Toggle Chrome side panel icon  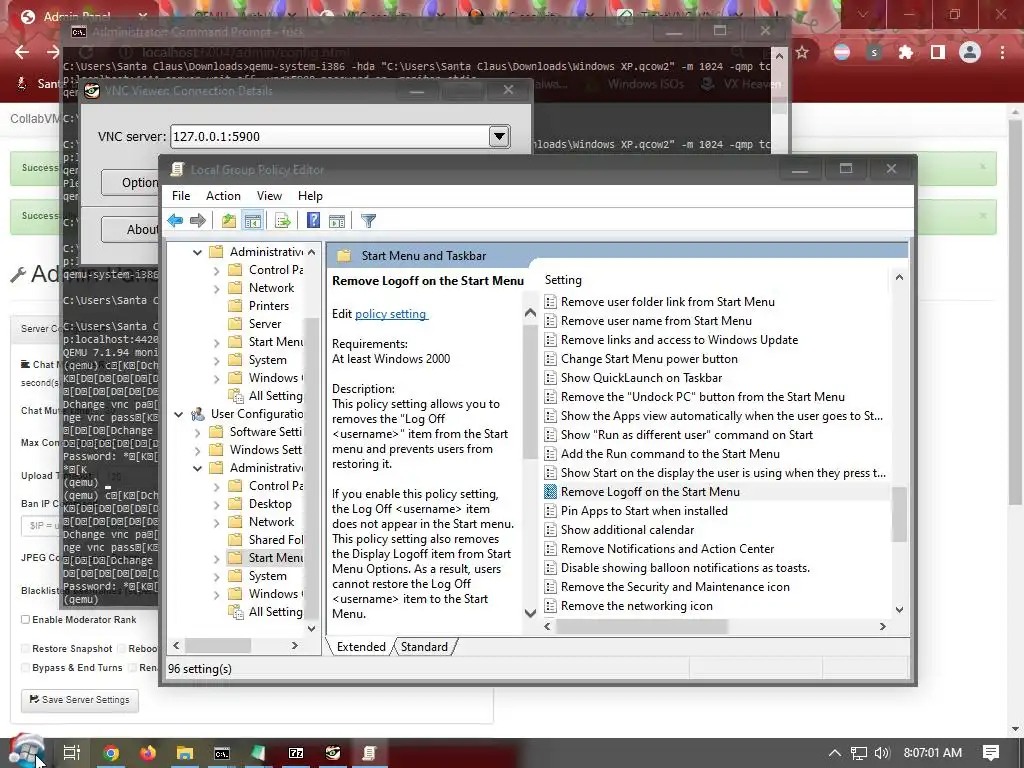point(938,52)
